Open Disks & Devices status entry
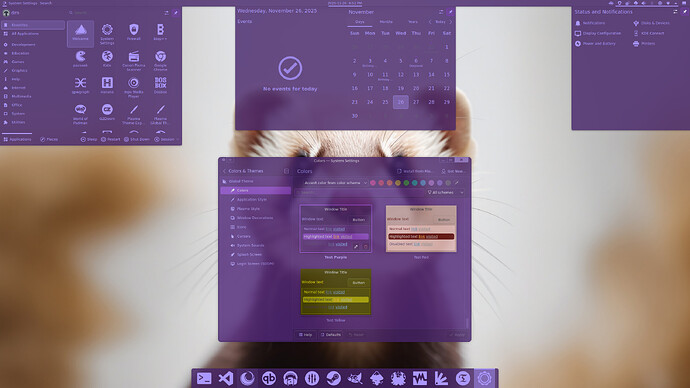 click(651, 23)
